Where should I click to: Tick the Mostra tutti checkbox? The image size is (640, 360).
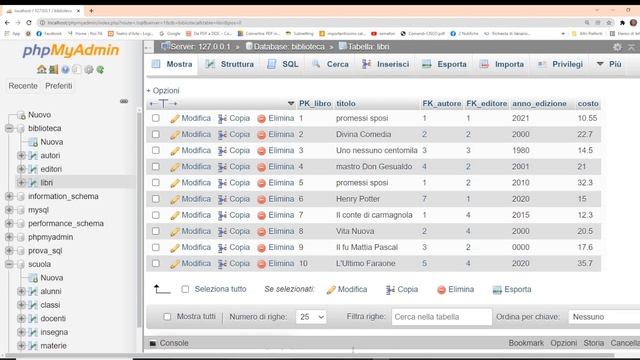tap(167, 316)
